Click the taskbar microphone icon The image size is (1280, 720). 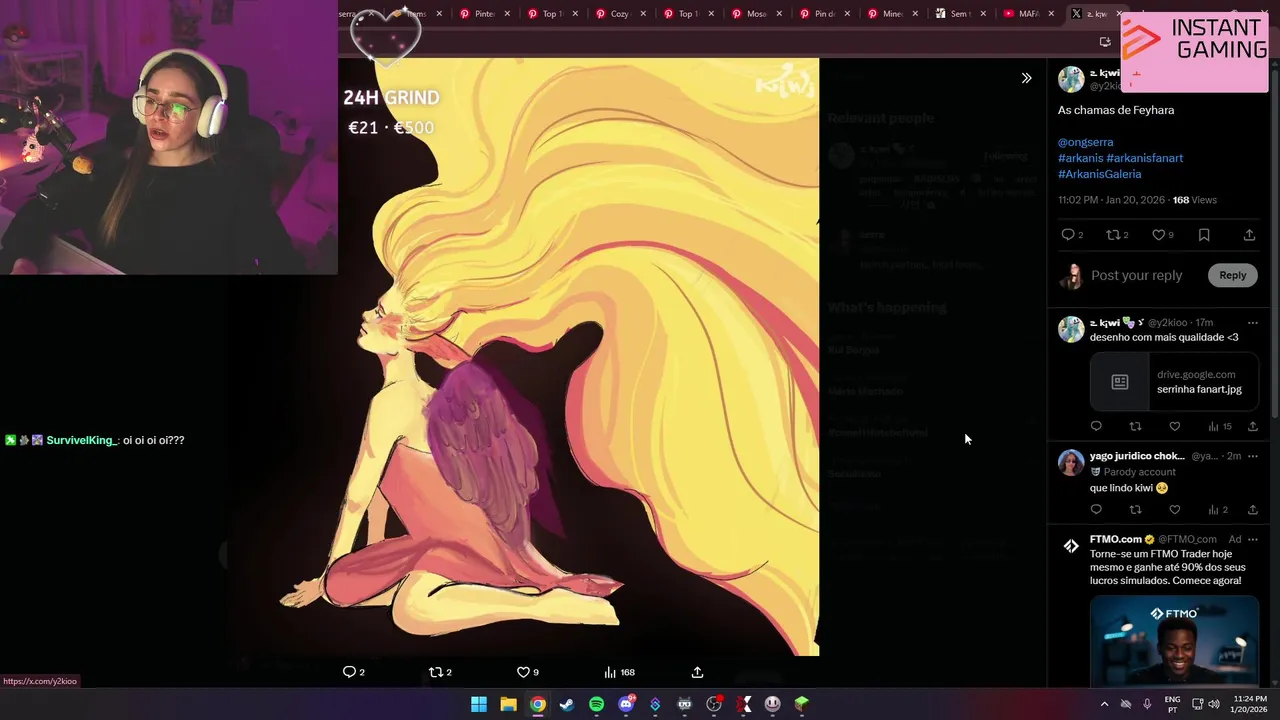pyautogui.click(x=1147, y=704)
